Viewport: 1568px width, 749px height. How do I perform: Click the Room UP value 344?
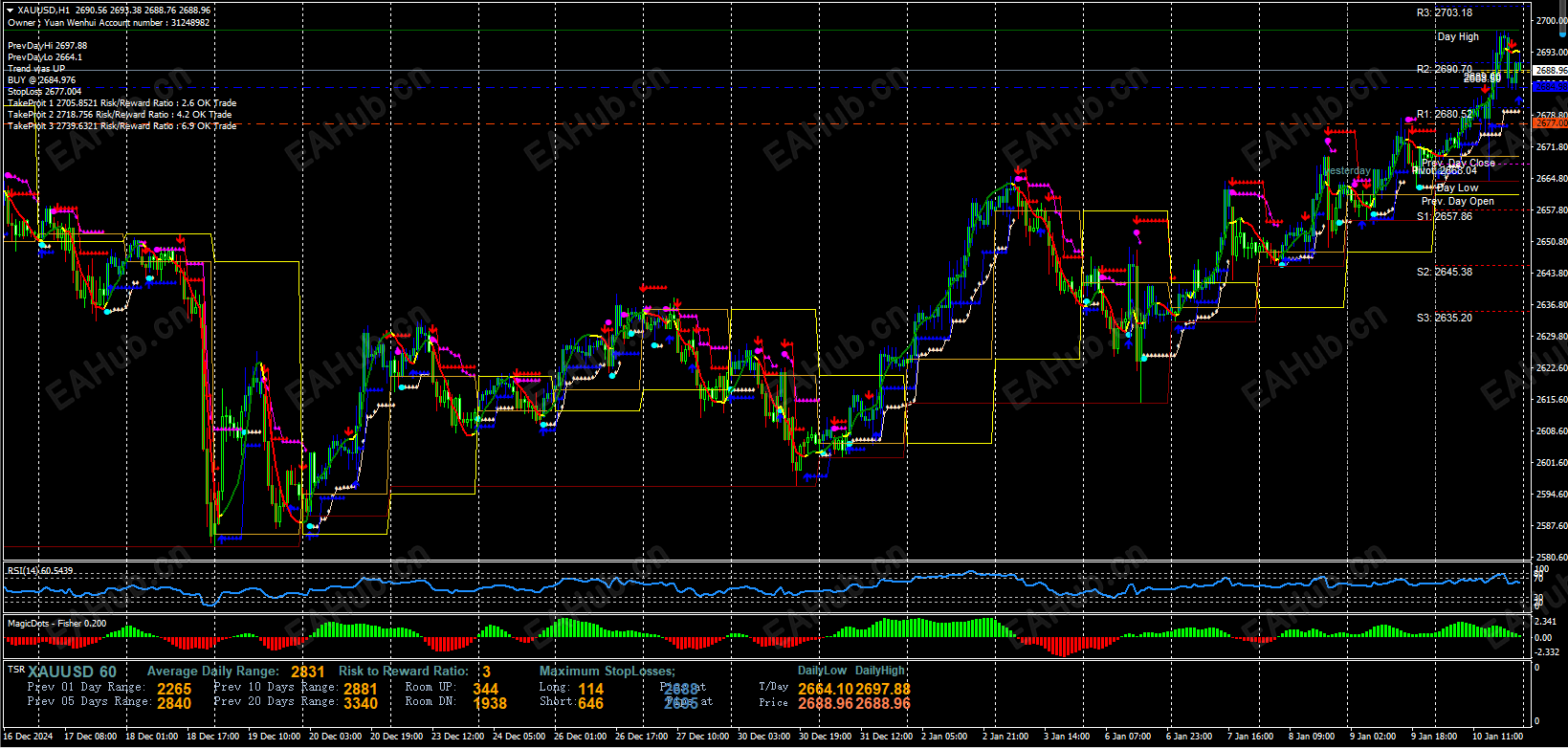[485, 689]
